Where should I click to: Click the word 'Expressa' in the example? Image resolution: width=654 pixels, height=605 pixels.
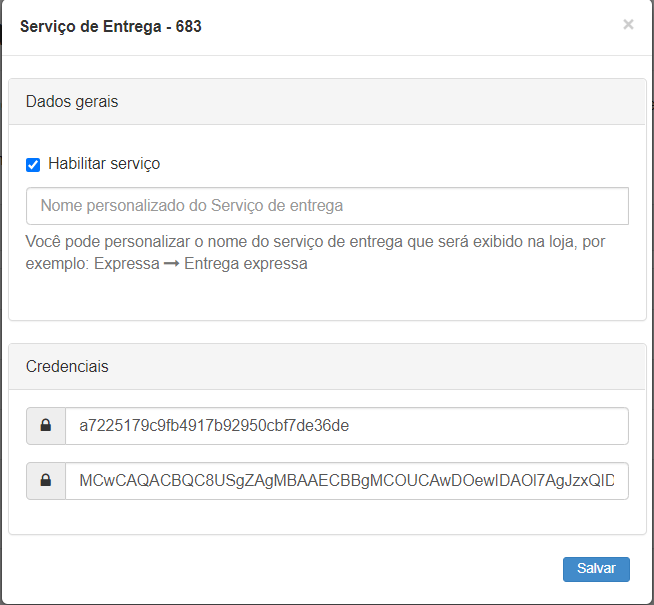click(x=126, y=265)
